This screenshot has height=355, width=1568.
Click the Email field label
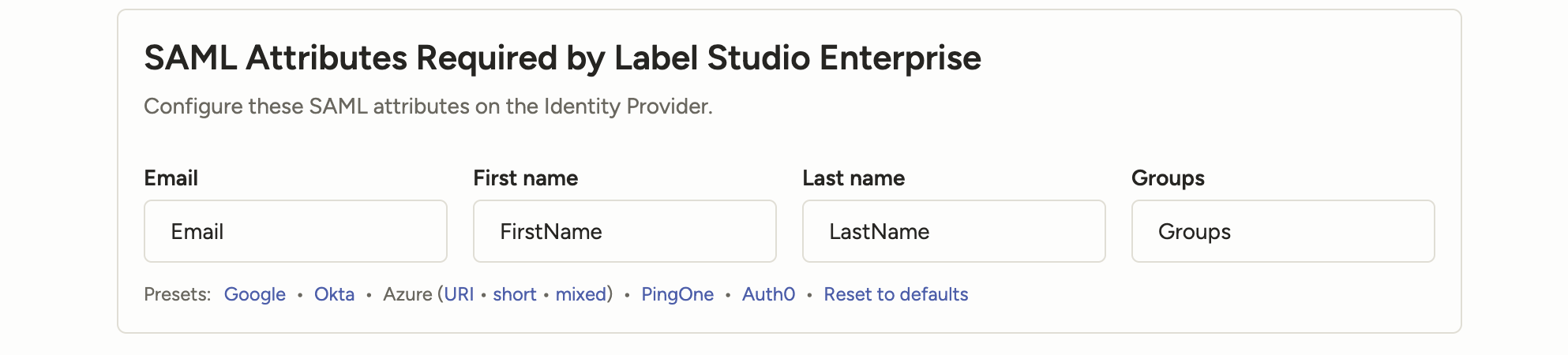click(x=171, y=178)
